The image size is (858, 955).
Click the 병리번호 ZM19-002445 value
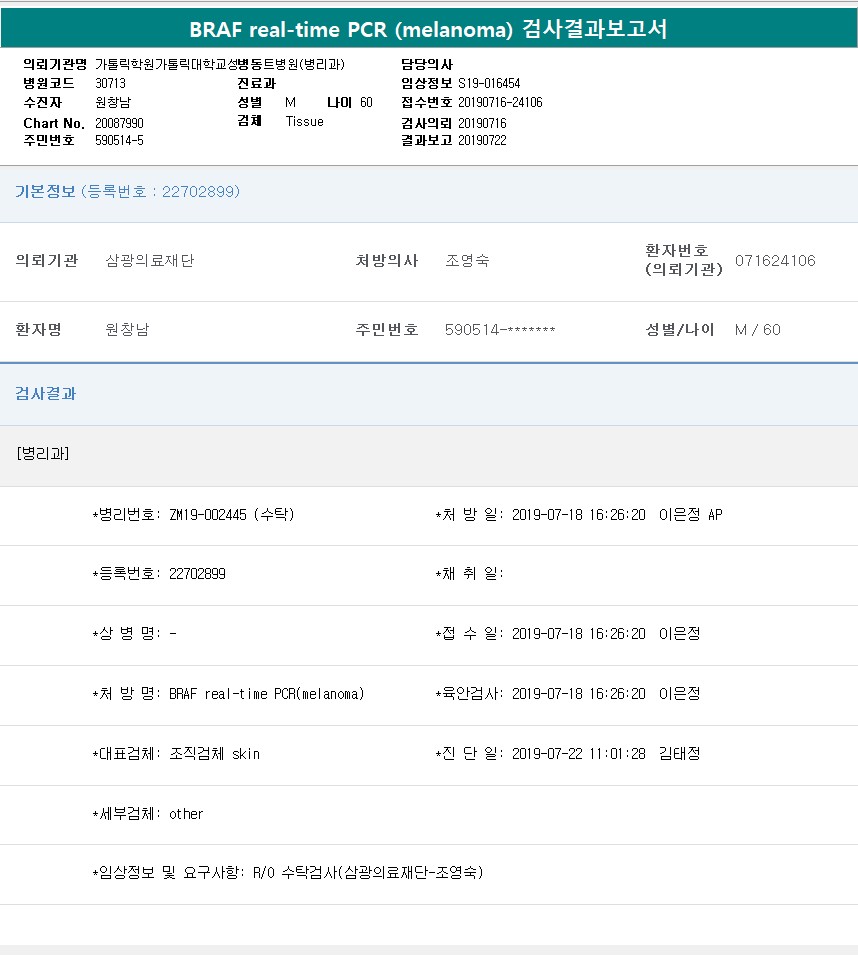[231, 515]
